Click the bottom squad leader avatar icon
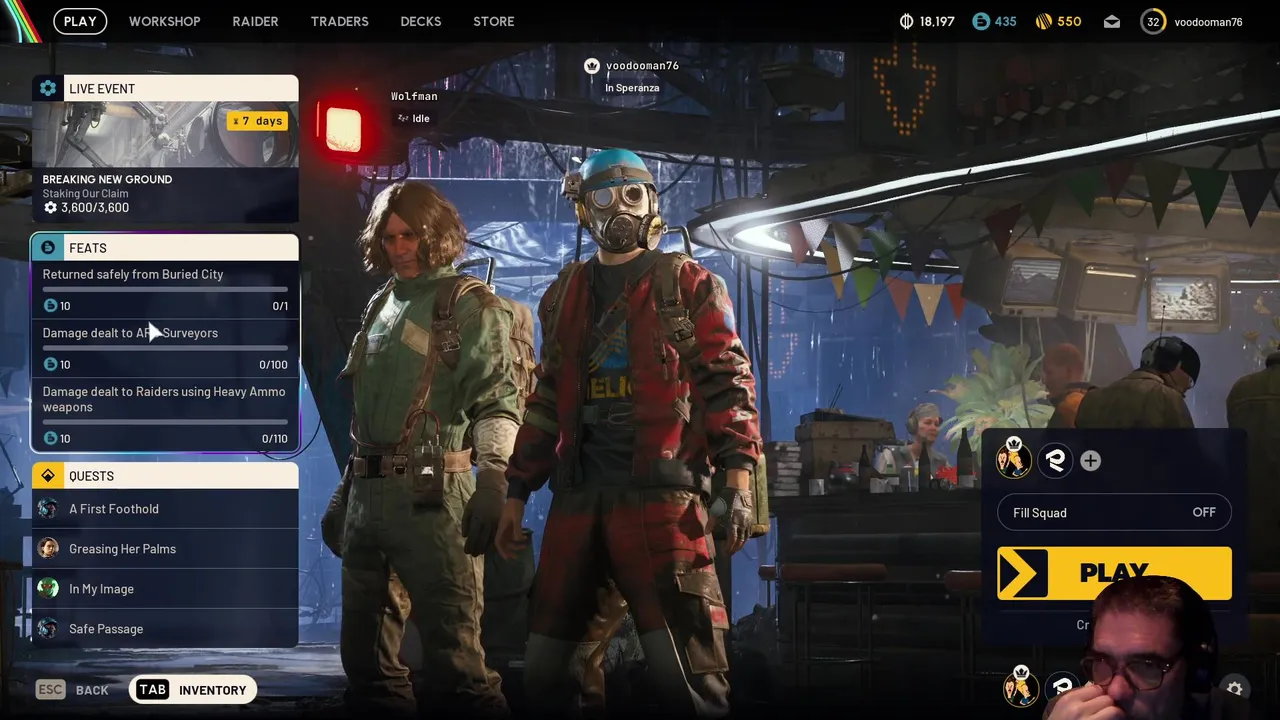 click(x=1021, y=686)
